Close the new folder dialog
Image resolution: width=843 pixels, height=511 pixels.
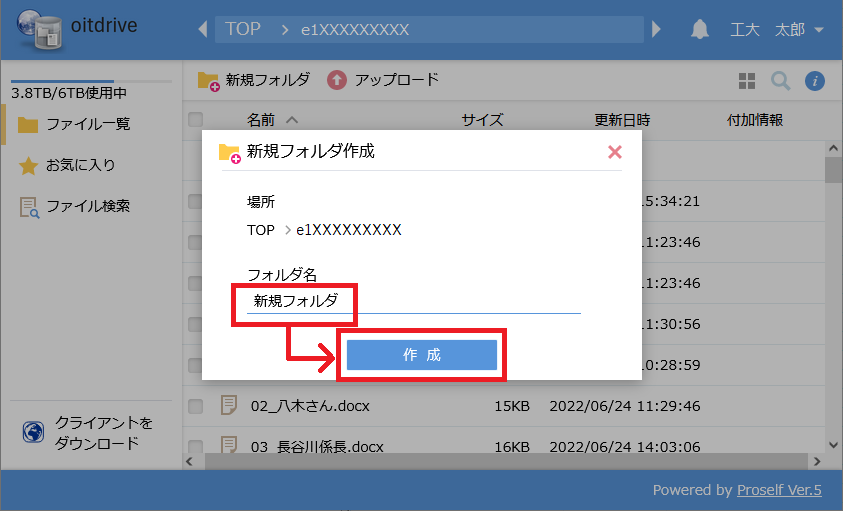615,152
